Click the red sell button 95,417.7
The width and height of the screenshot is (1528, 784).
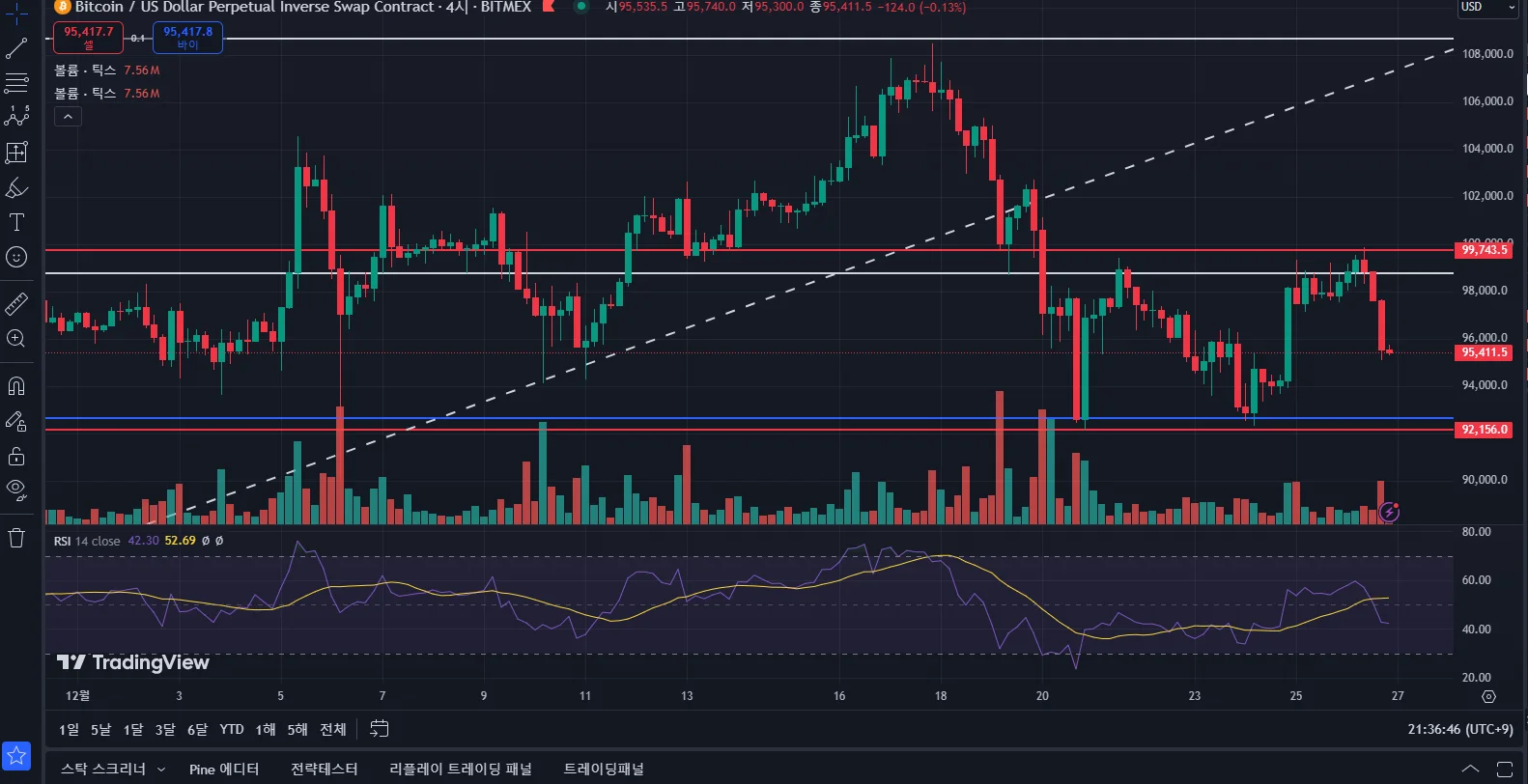tap(88, 38)
